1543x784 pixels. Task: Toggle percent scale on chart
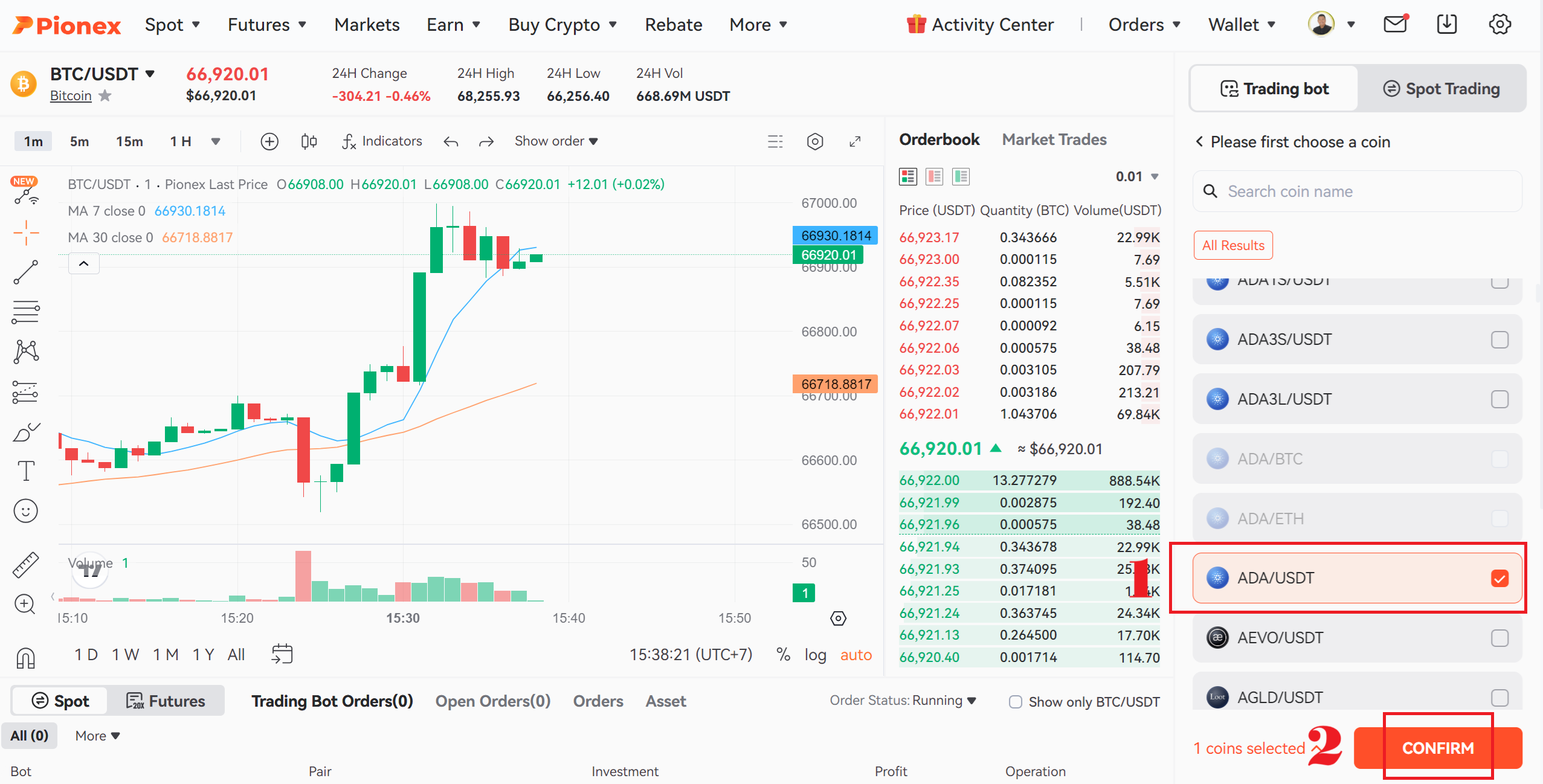click(784, 655)
